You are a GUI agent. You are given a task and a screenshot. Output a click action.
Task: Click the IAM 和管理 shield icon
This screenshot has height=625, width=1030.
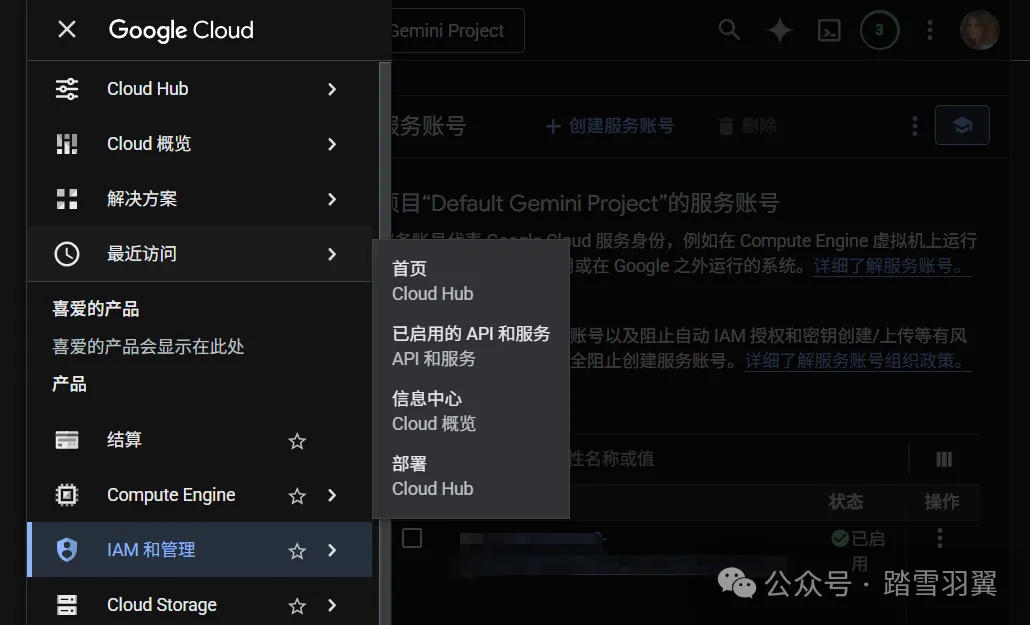click(x=67, y=550)
